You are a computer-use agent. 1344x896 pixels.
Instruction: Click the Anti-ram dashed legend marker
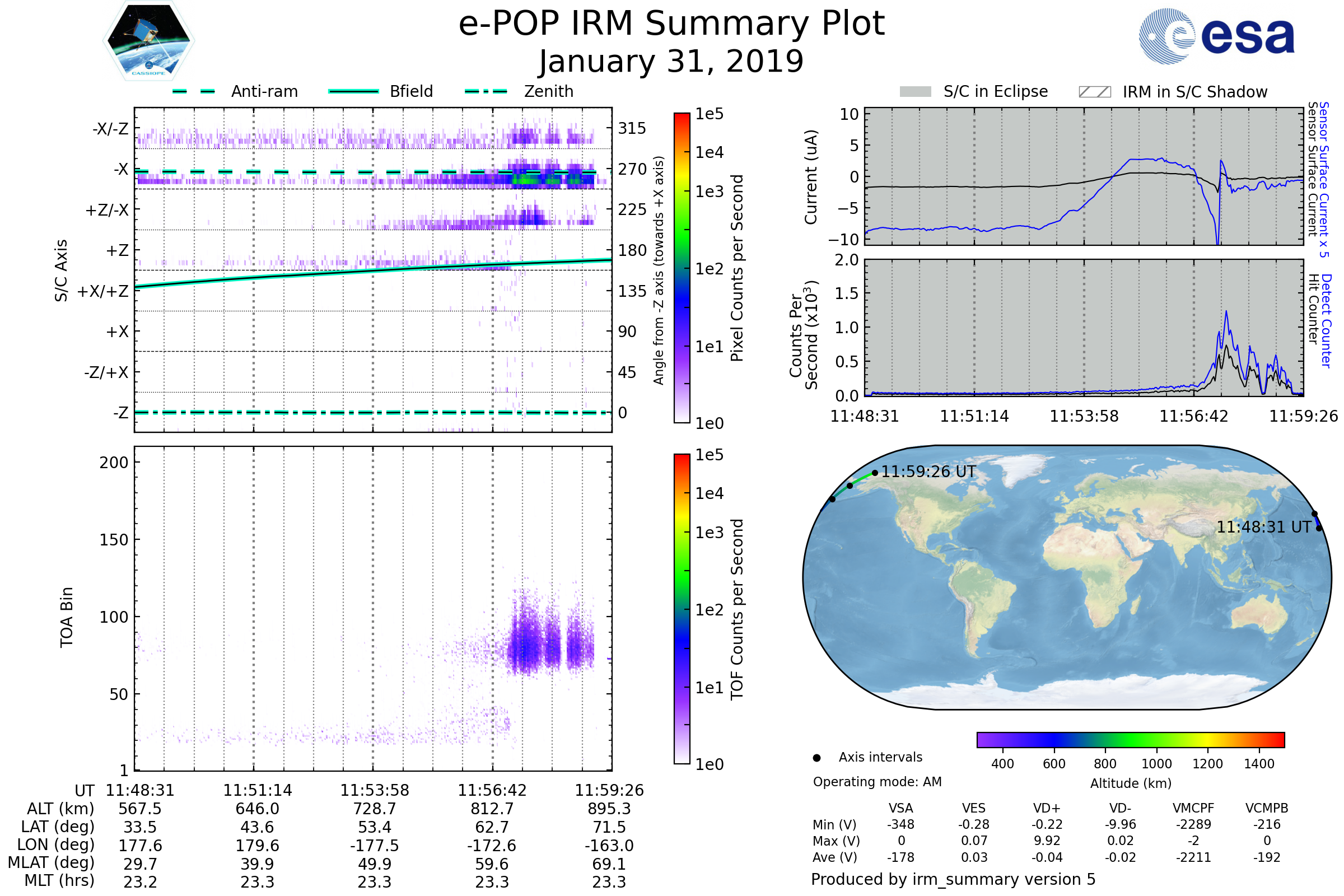point(194,91)
